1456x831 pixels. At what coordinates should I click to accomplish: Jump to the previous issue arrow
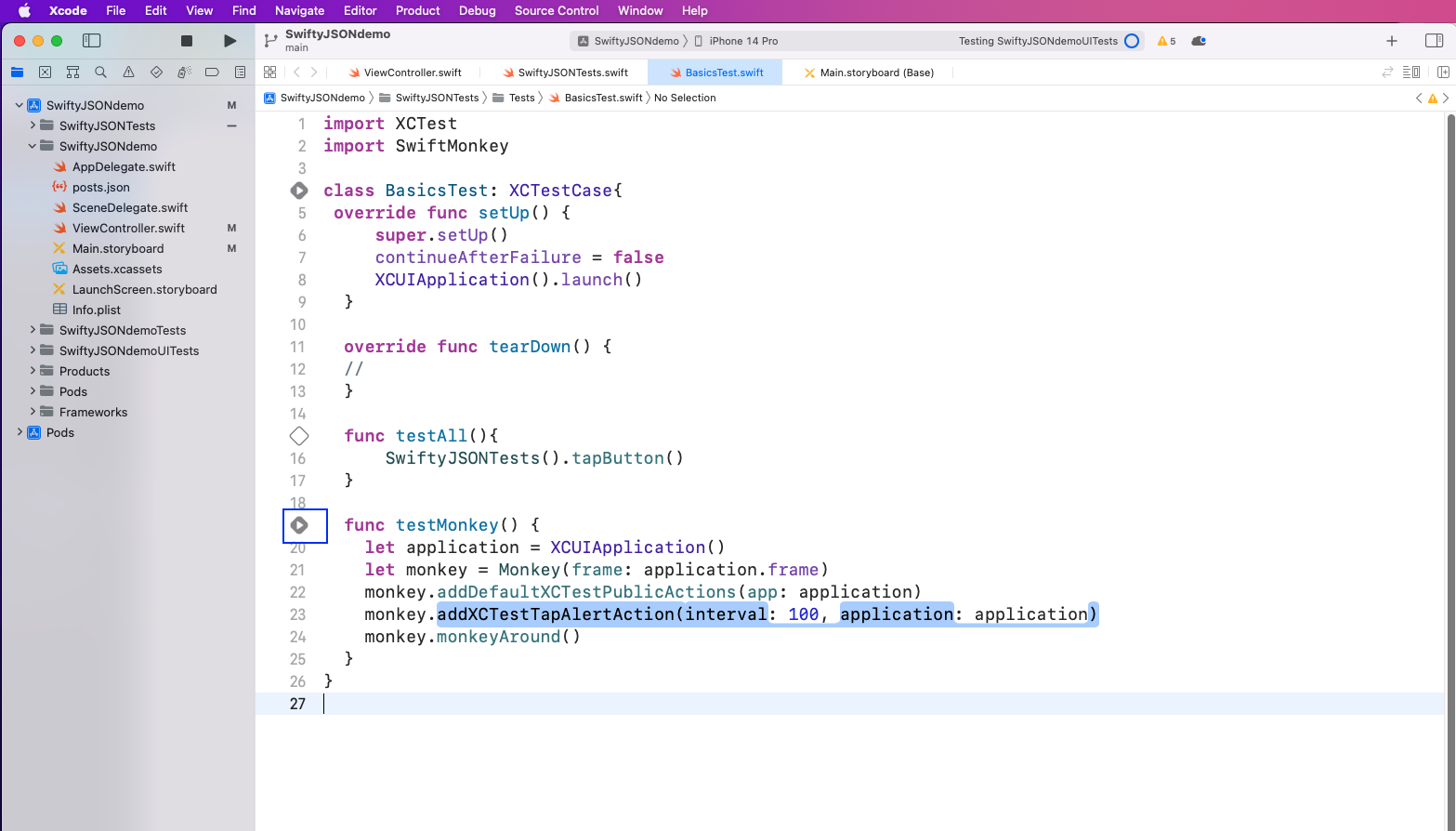(1419, 98)
